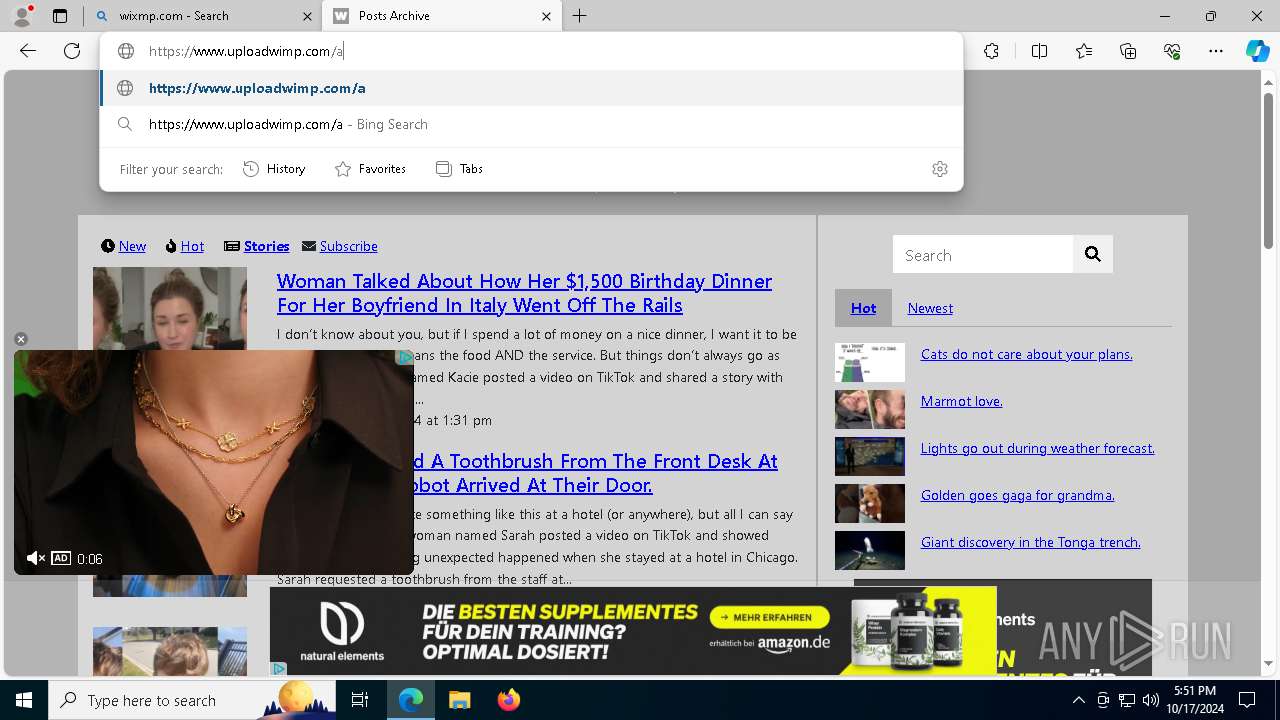Open Collections toolbar icon
Screen dimensions: 1280x720
(x=1128, y=51)
